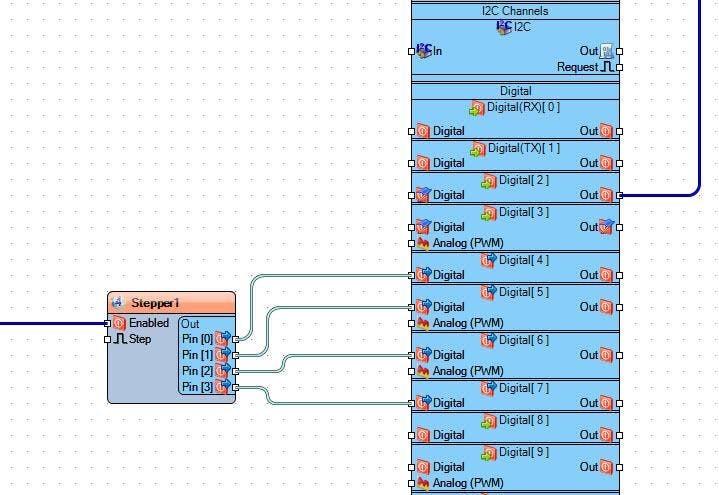The width and height of the screenshot is (719, 495).
Task: Click the Digital[ 3 ] Analog (PWM) input connector
Action: pyautogui.click(x=411, y=244)
